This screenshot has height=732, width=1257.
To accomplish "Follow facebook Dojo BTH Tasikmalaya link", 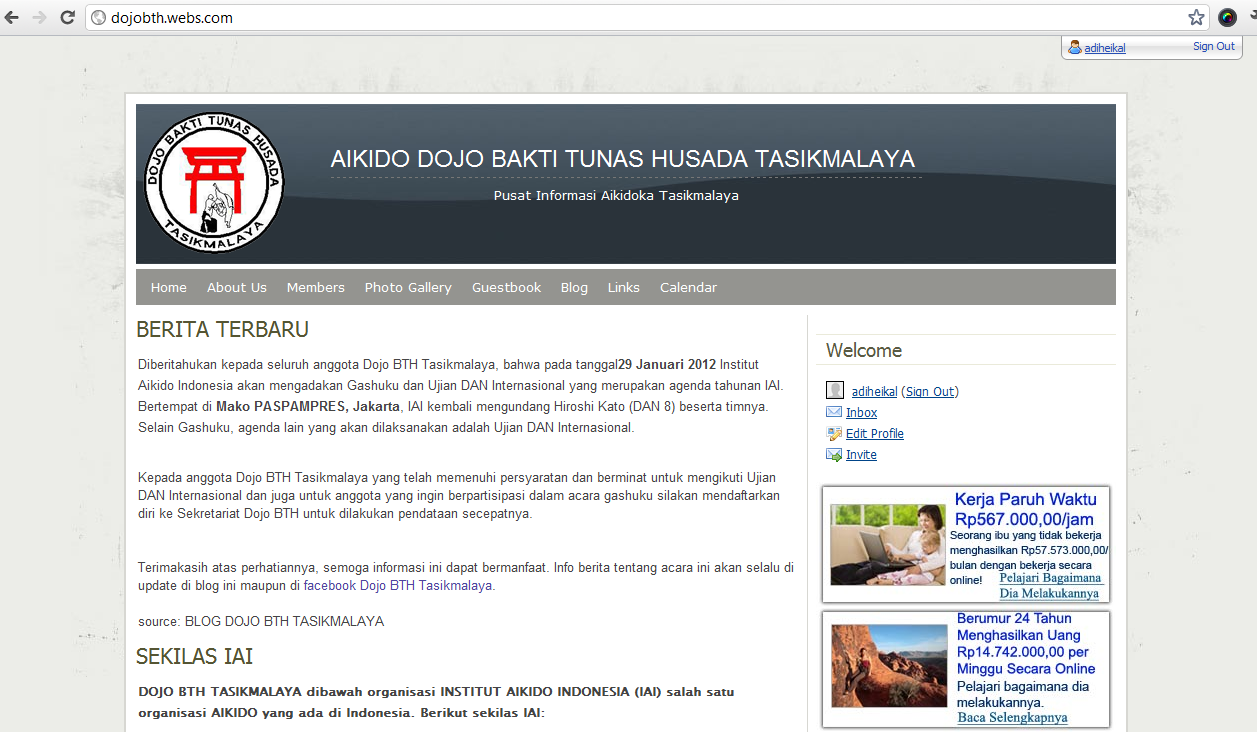I will tap(398, 586).
